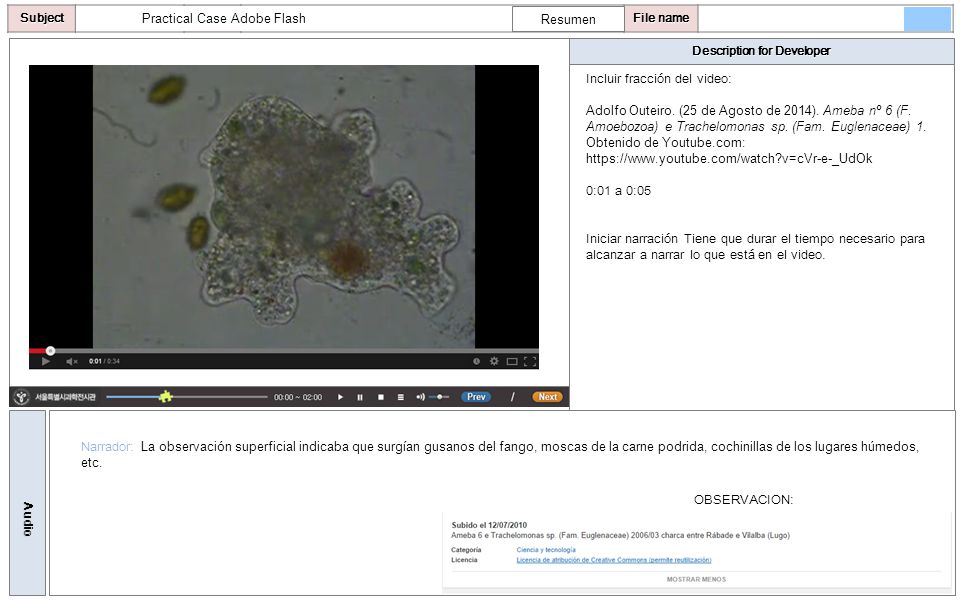Open the Ciencia y tecnología category link
This screenshot has width=960, height=600.
(546, 550)
